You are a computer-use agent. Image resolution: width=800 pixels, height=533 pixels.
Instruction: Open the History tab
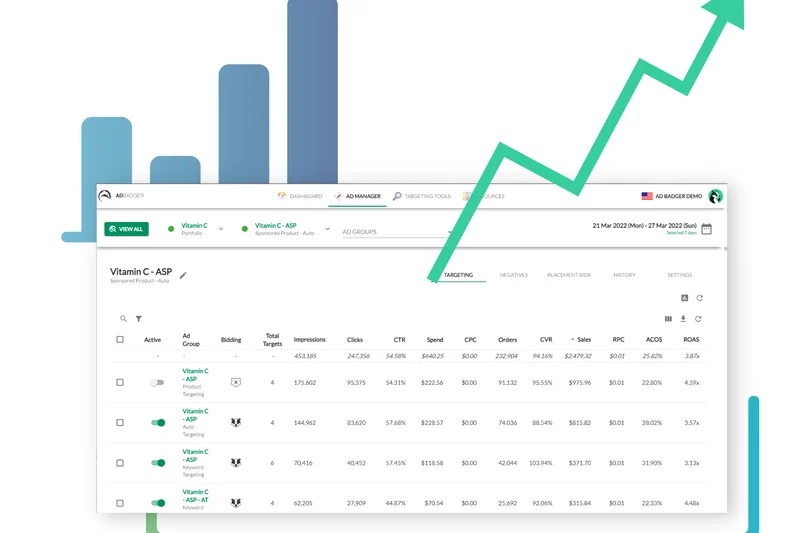(624, 275)
